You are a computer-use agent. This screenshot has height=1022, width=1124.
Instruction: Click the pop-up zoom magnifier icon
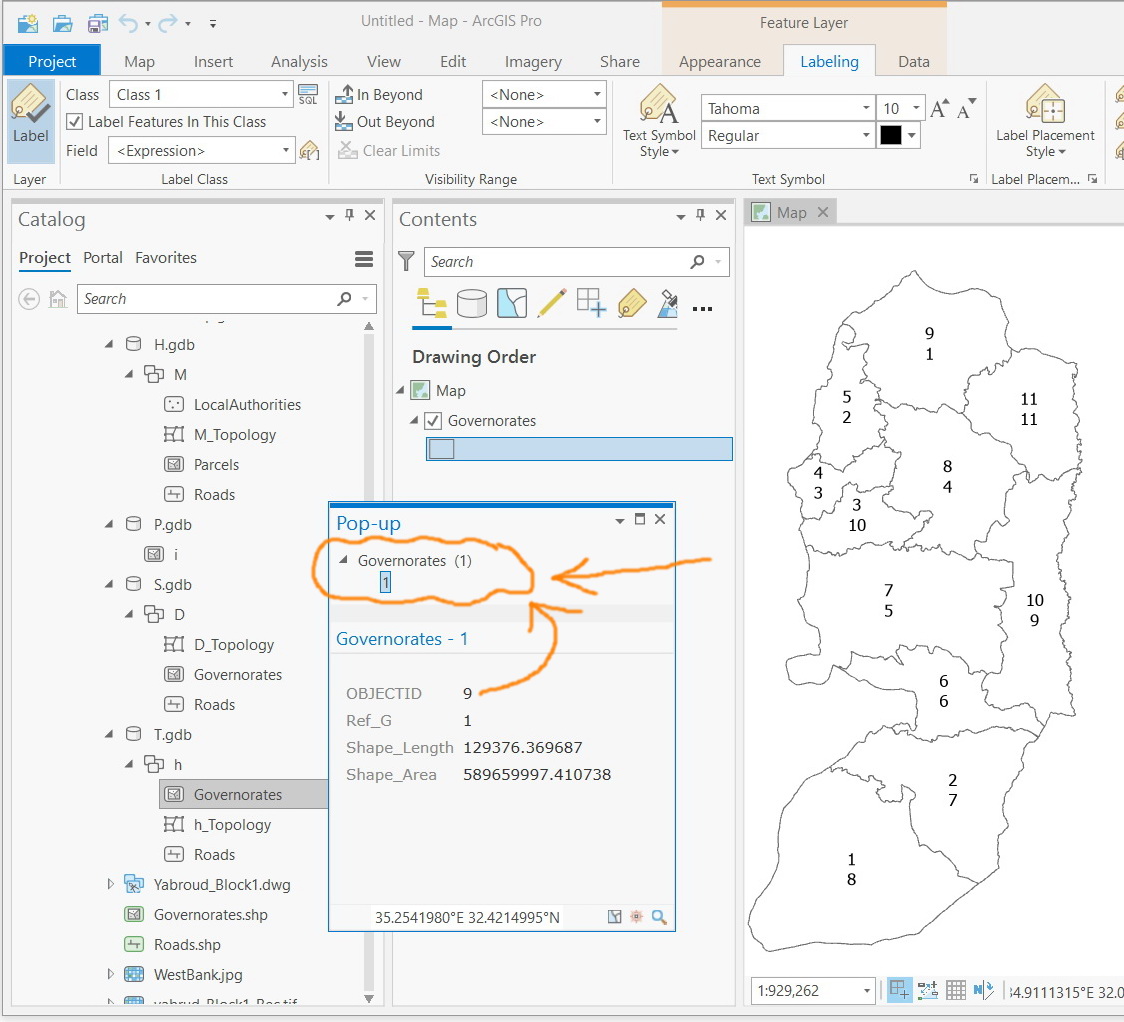click(659, 917)
